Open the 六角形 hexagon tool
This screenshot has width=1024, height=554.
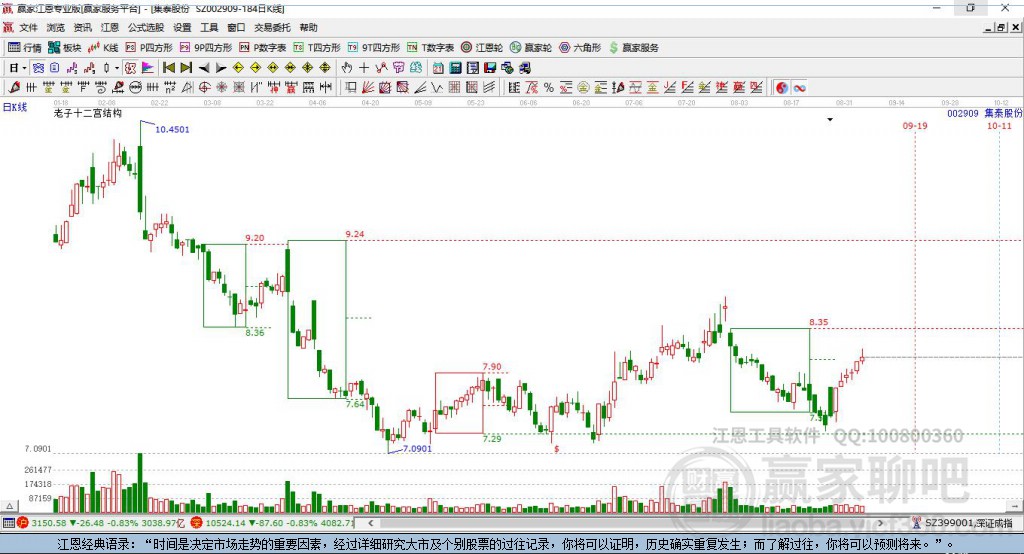pyautogui.click(x=580, y=48)
